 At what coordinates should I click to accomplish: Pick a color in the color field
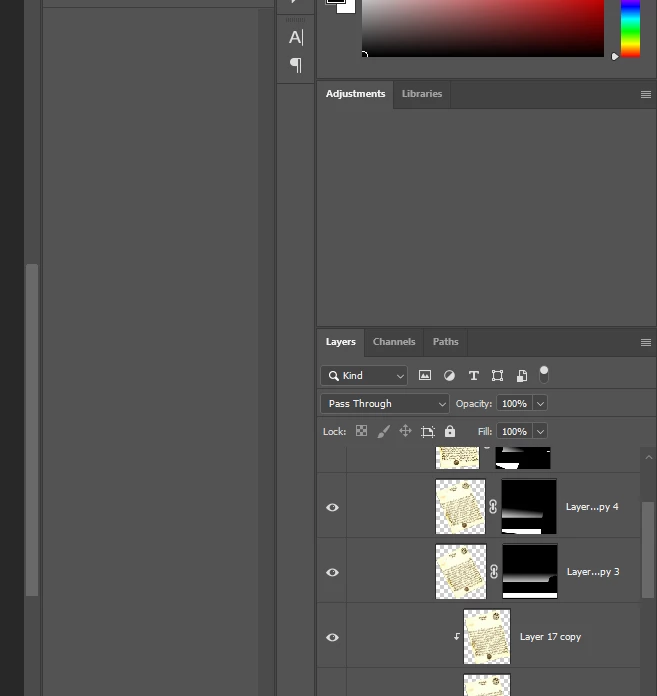(483, 28)
